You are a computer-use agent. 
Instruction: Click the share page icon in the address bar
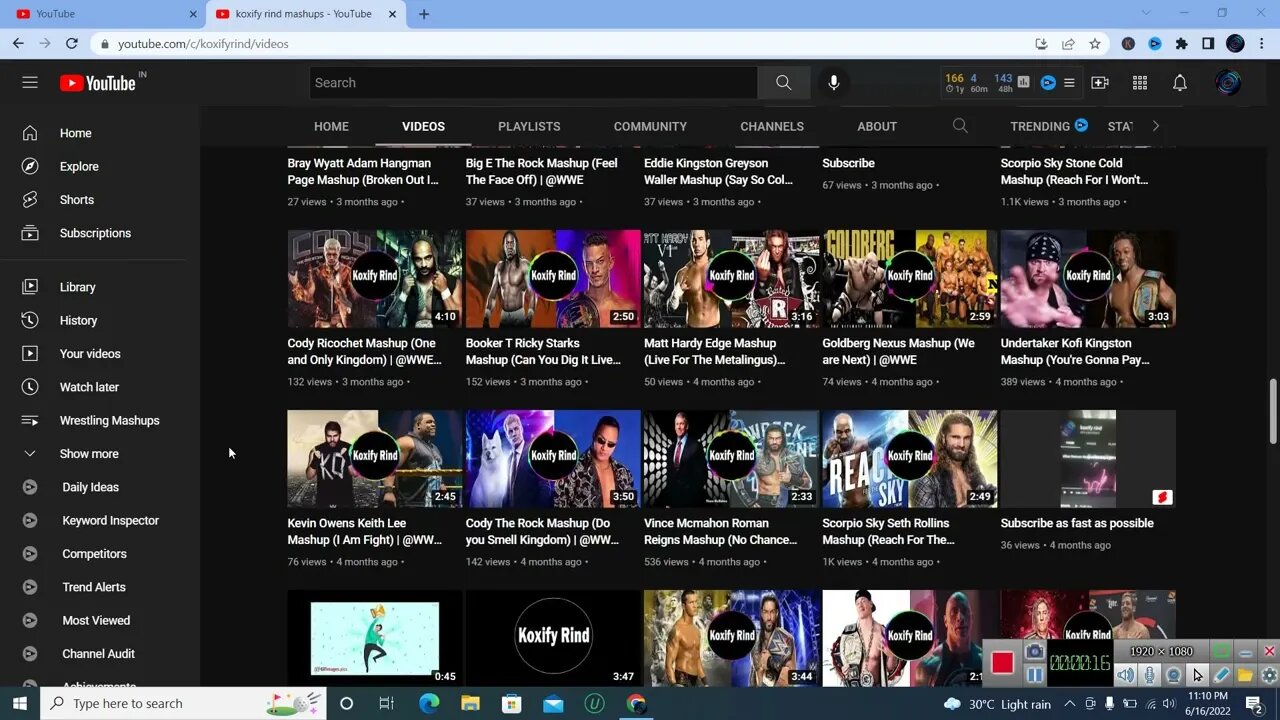click(1068, 44)
